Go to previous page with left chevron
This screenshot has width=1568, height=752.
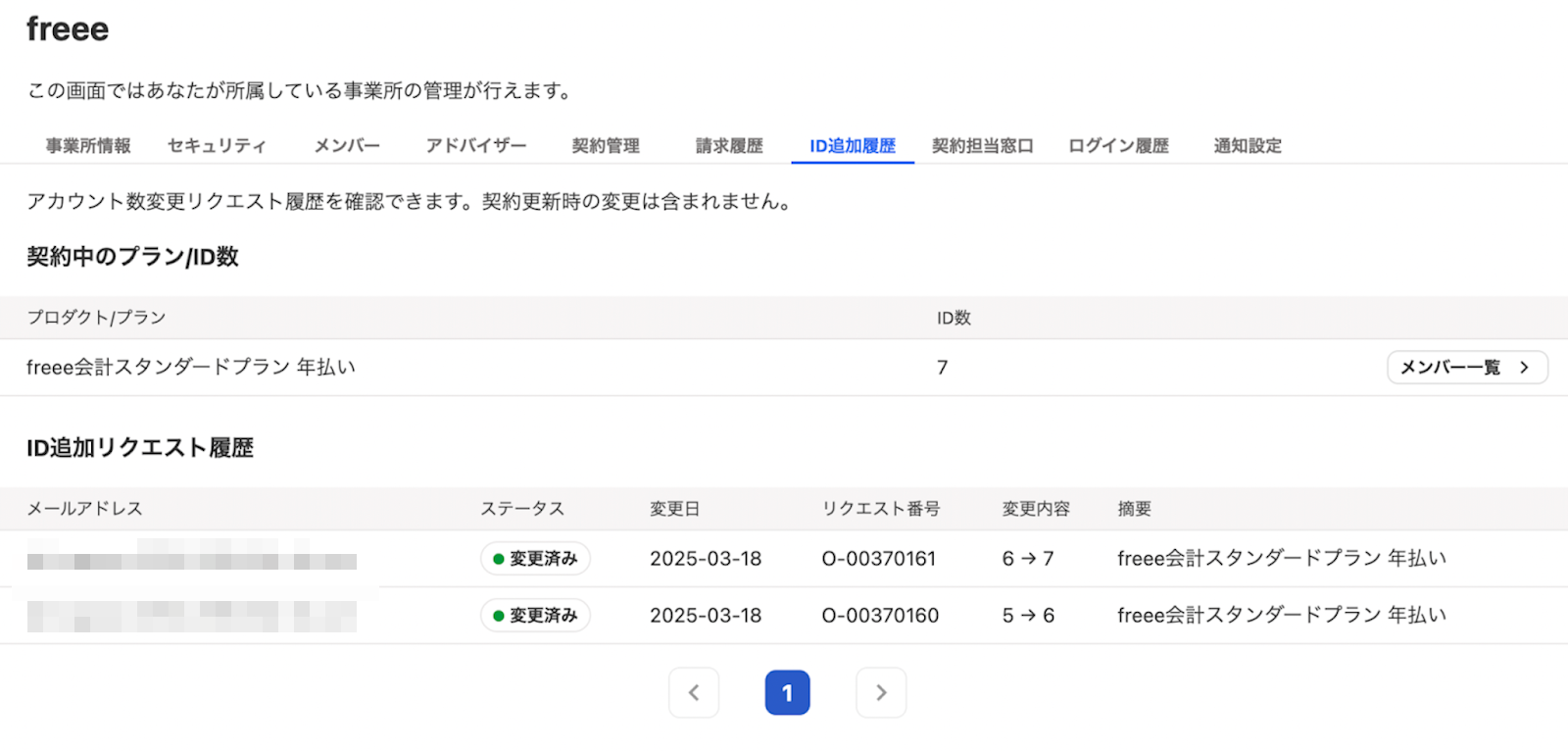[x=694, y=692]
